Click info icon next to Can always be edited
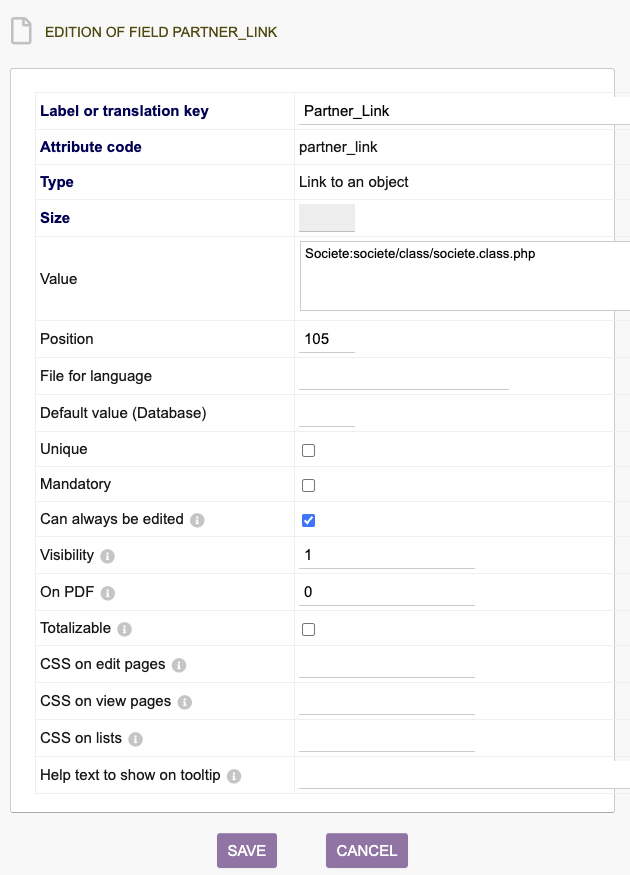 point(197,520)
